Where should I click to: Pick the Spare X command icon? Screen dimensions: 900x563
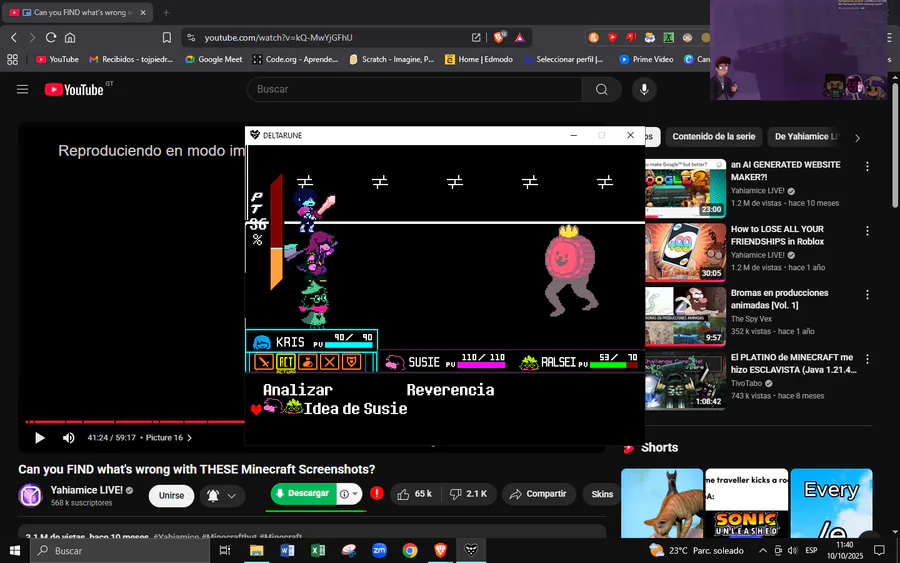pos(329,362)
